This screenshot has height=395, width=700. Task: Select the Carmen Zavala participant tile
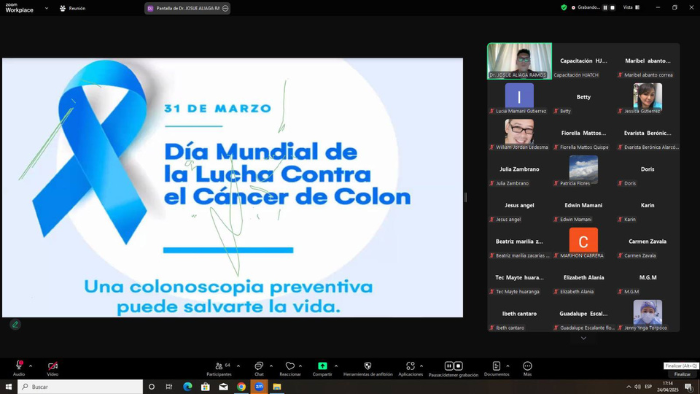[x=647, y=242]
